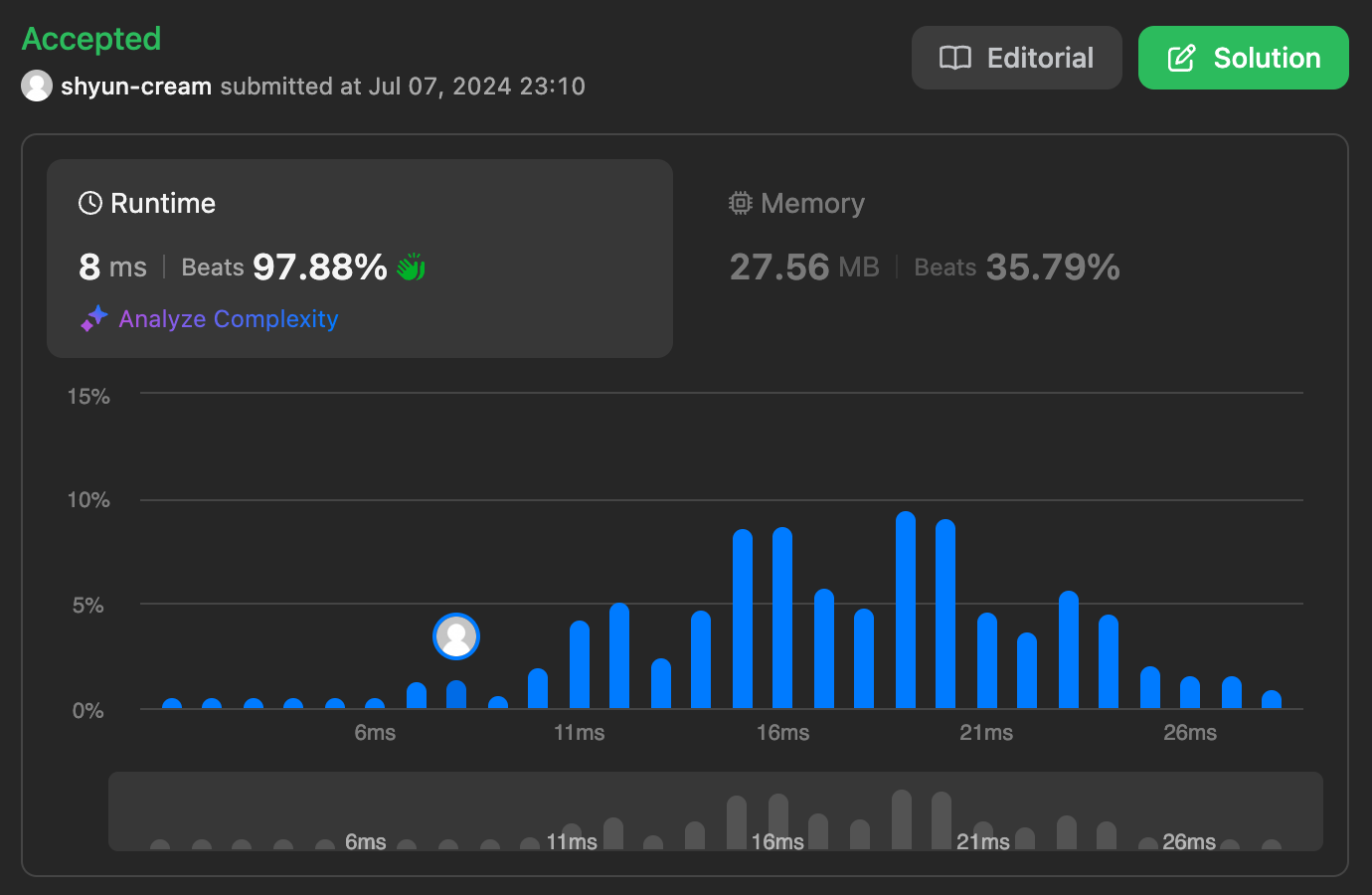Image resolution: width=1372 pixels, height=895 pixels.
Task: Click the 11ms label in the mini overview strip
Action: click(x=572, y=842)
